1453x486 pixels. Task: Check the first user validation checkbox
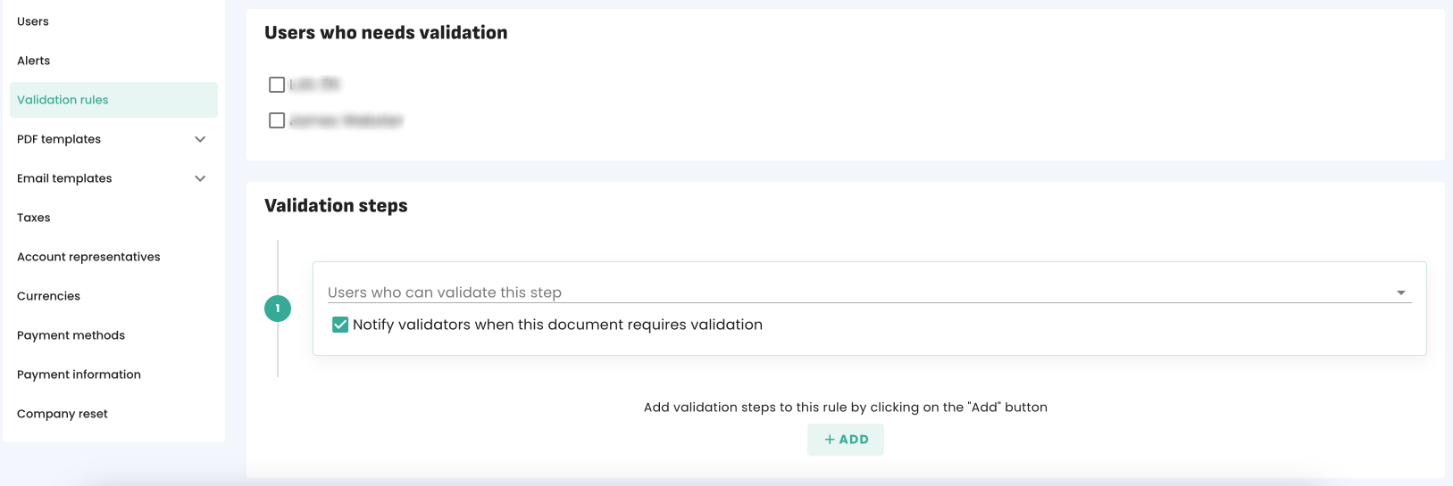(277, 85)
